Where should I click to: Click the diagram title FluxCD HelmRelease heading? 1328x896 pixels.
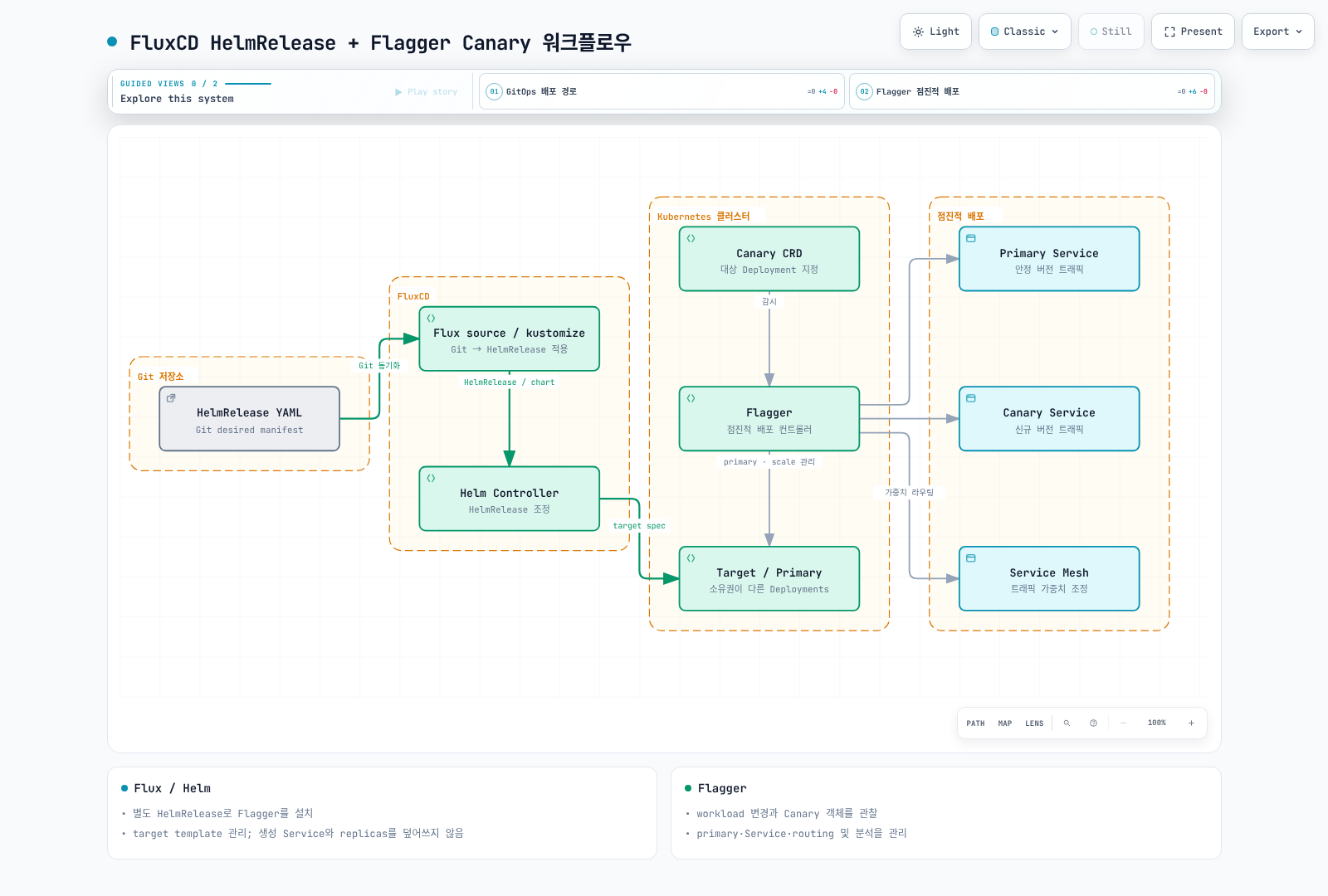[380, 42]
